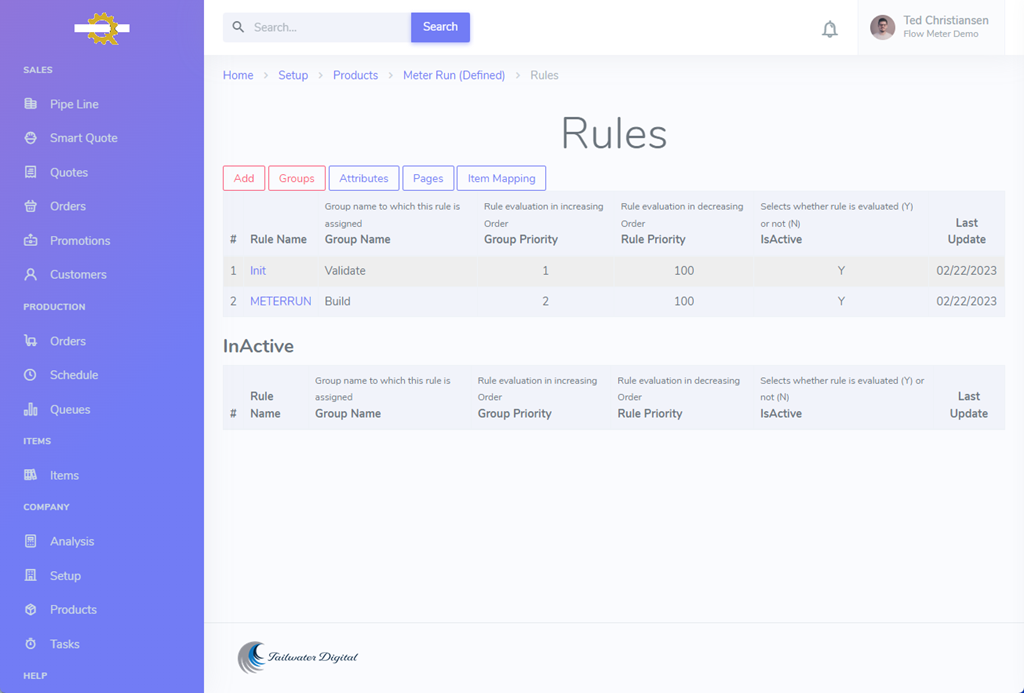
Task: Open Smart Quote in sidebar
Action: click(x=83, y=138)
